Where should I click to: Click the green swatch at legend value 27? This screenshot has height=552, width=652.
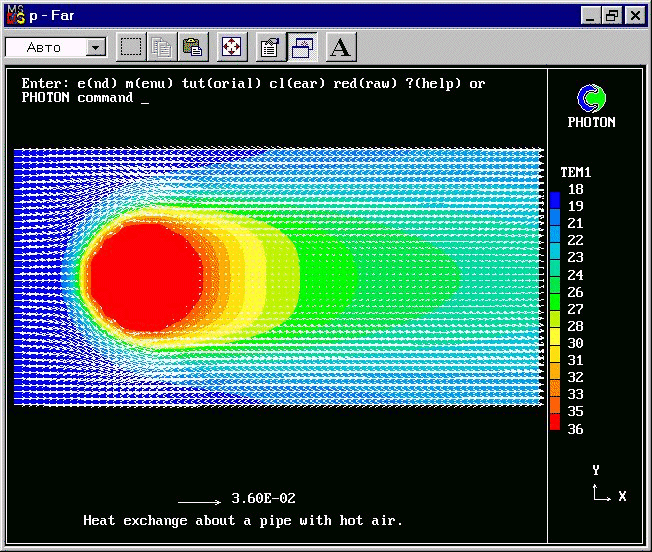(x=555, y=302)
